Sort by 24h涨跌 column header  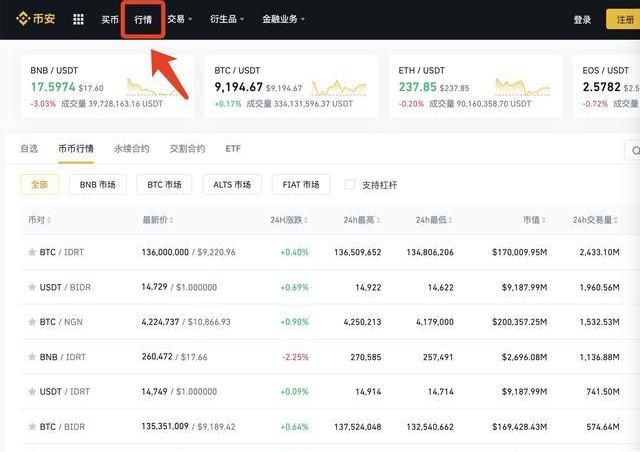pyautogui.click(x=288, y=220)
